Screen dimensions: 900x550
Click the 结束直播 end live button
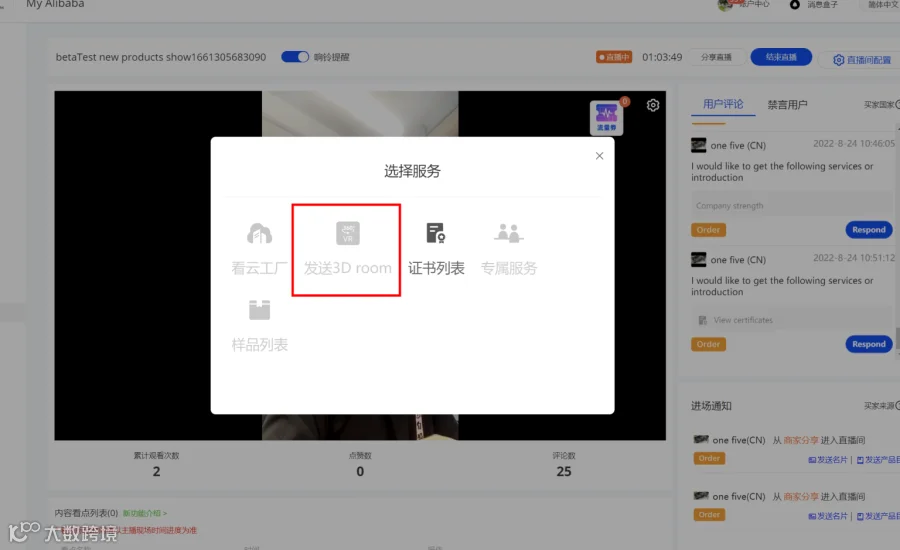(x=781, y=57)
